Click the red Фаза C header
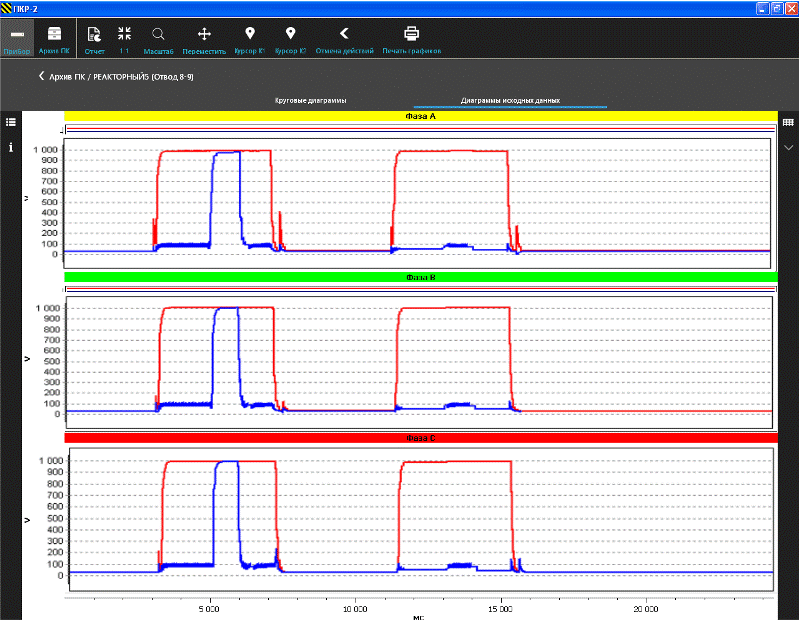The height and width of the screenshot is (620, 800). (420, 438)
